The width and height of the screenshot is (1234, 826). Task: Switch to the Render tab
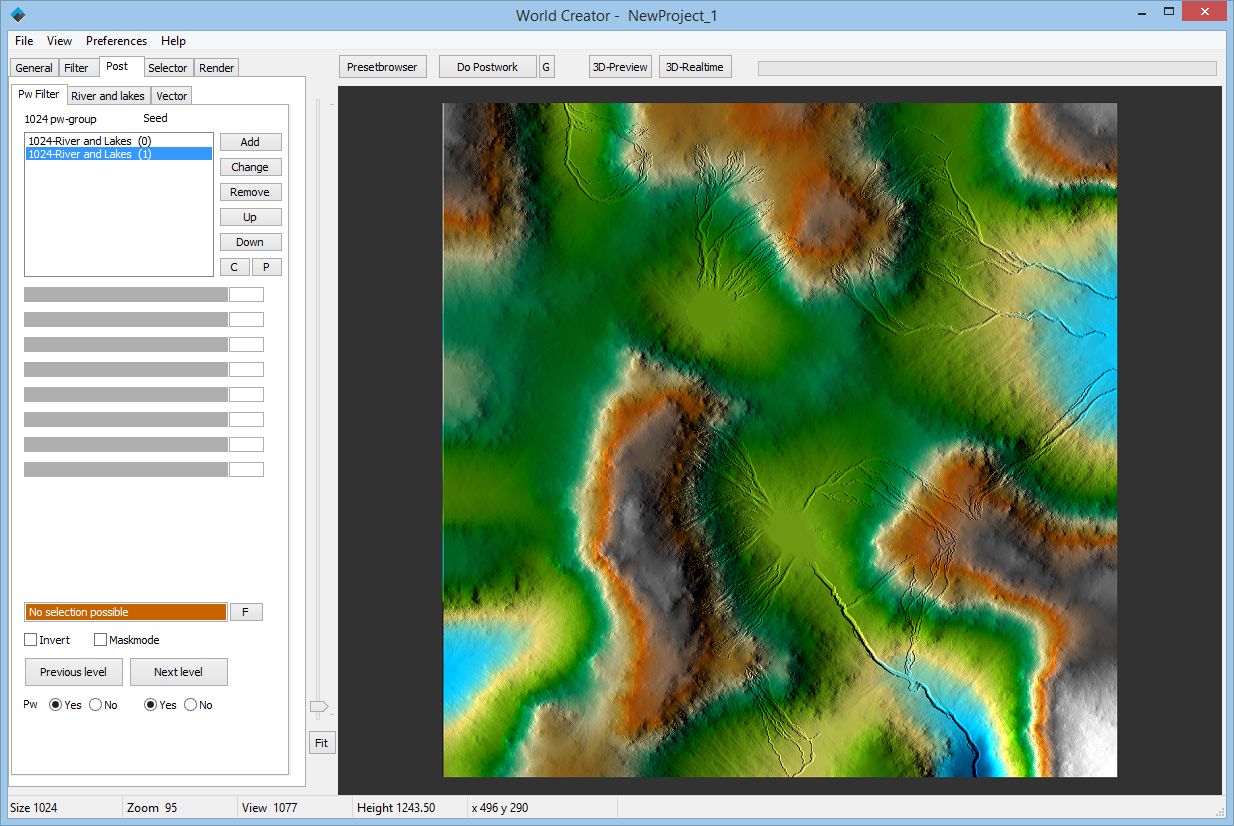216,67
